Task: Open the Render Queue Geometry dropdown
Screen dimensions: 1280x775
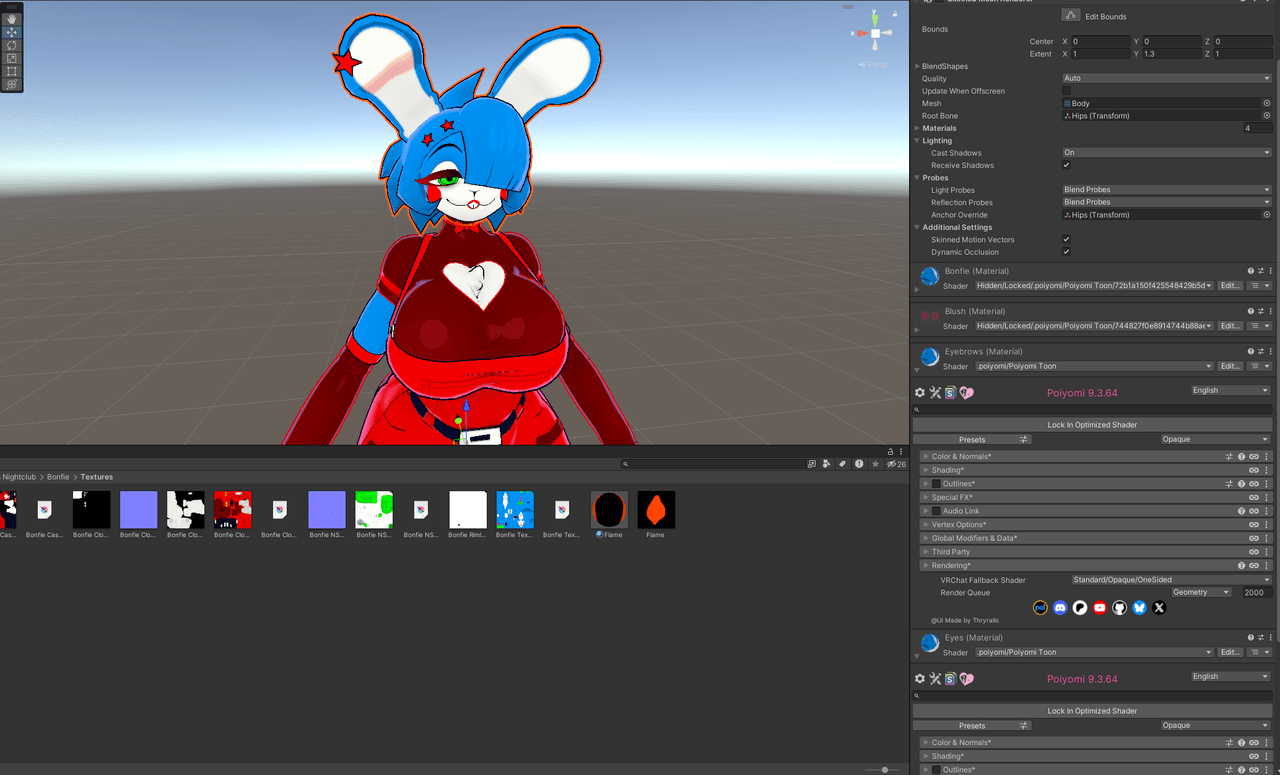Action: 1201,593
